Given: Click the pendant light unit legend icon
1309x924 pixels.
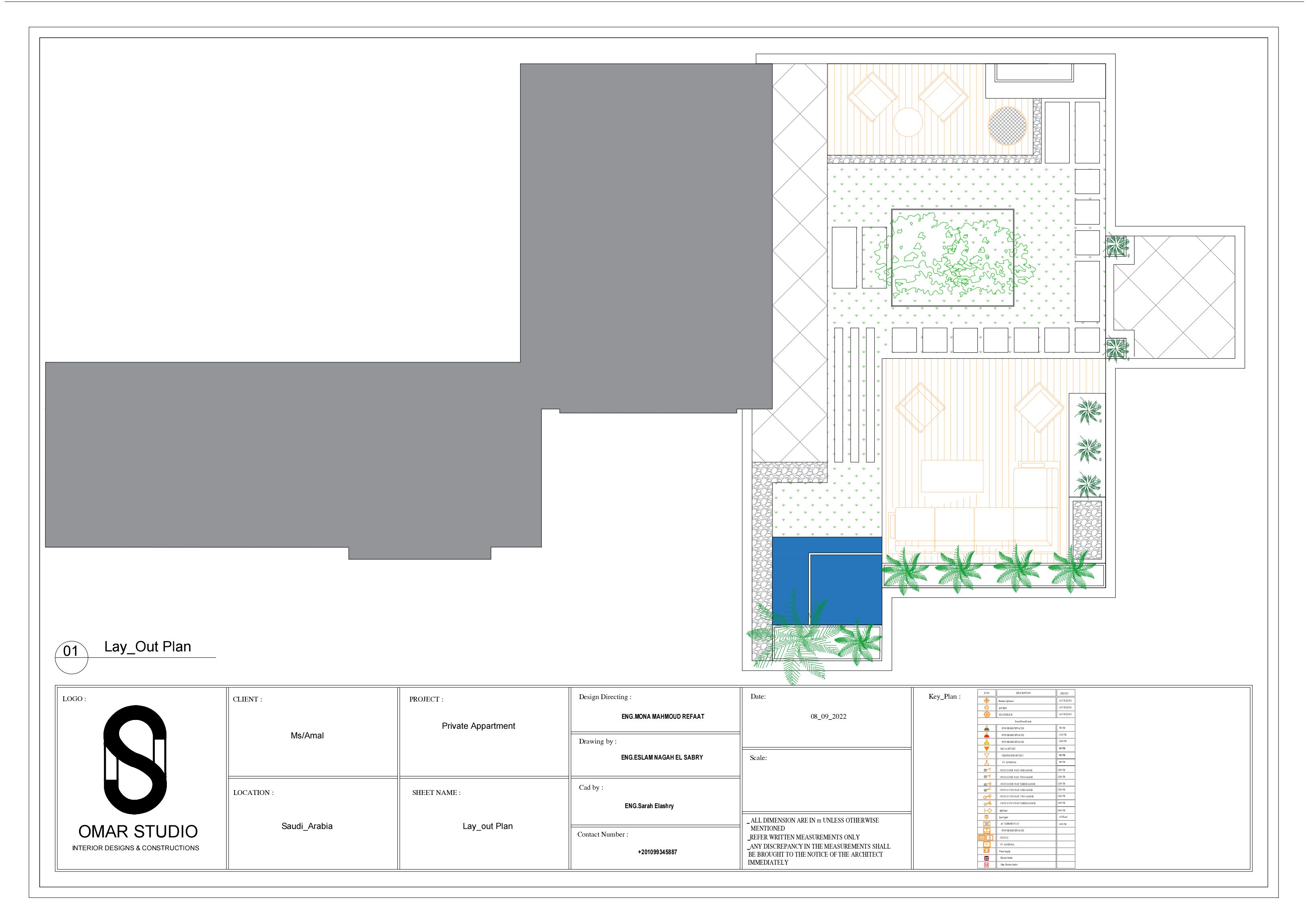Looking at the screenshot, I should tap(987, 701).
